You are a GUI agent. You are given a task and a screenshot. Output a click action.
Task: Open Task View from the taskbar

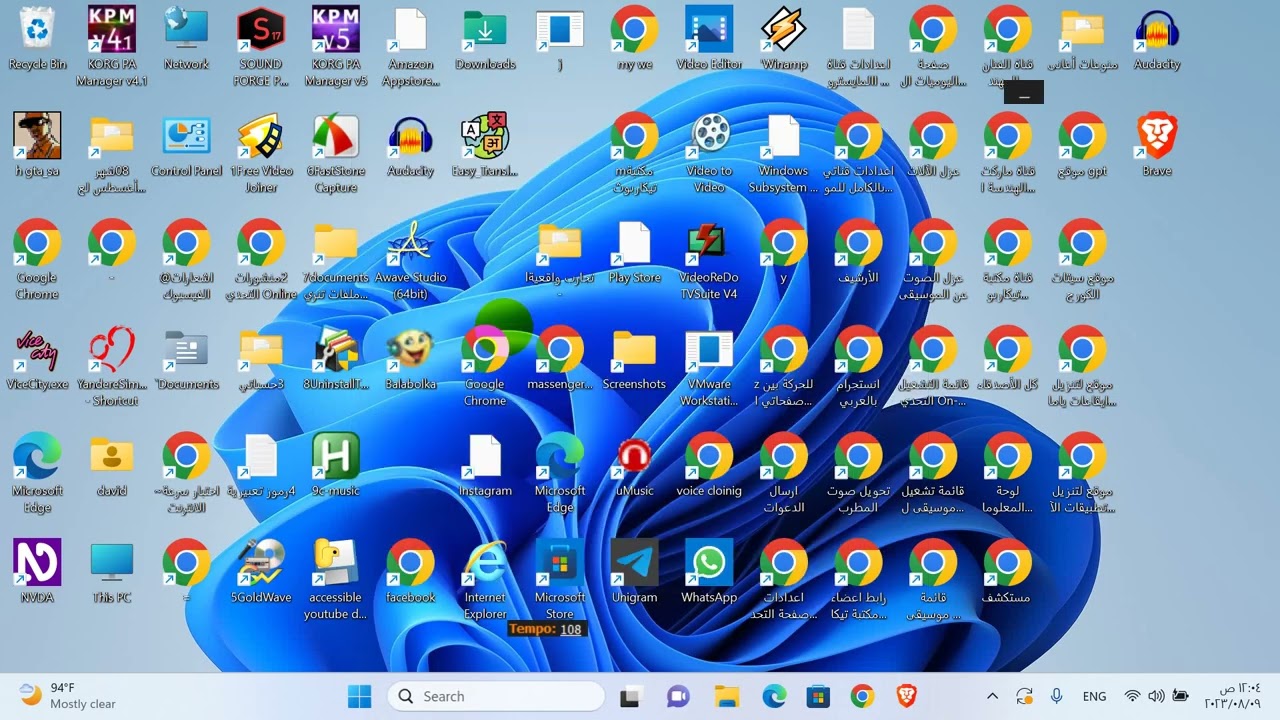pyautogui.click(x=630, y=696)
